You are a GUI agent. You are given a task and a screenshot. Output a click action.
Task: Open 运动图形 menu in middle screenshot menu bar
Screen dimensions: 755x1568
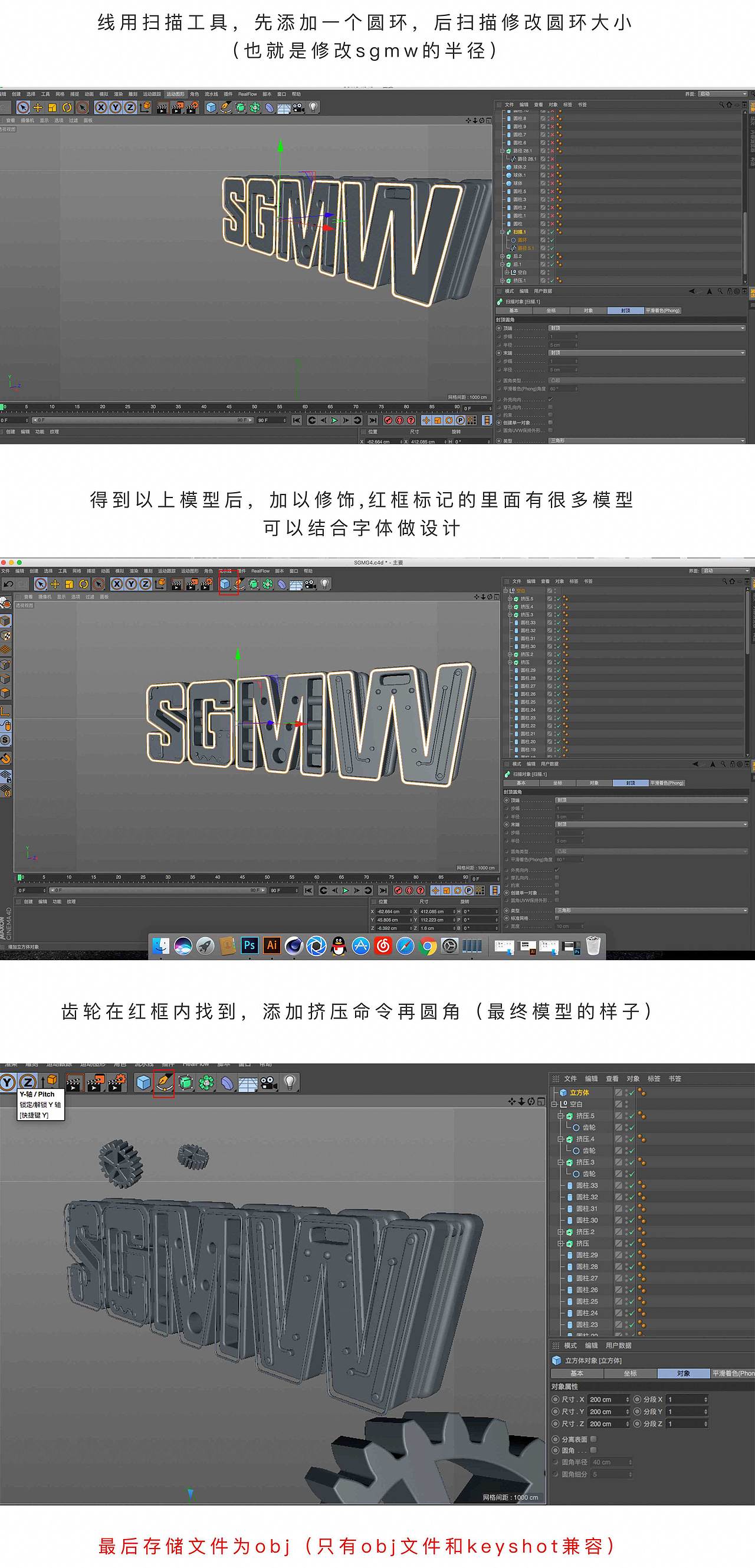pos(189,571)
